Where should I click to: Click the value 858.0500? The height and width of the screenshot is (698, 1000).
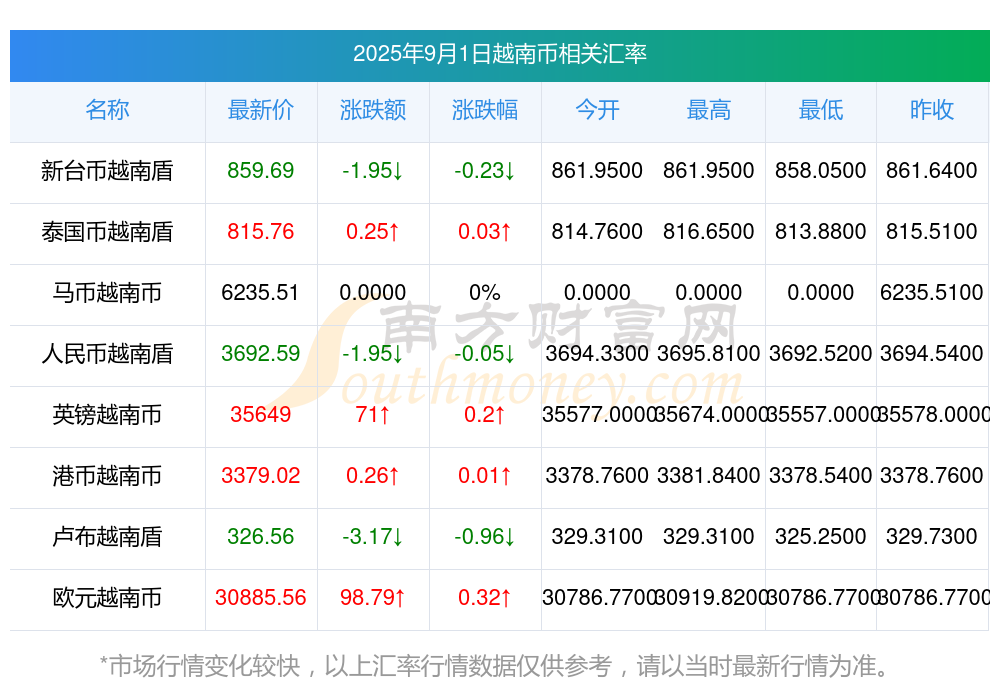(x=821, y=170)
